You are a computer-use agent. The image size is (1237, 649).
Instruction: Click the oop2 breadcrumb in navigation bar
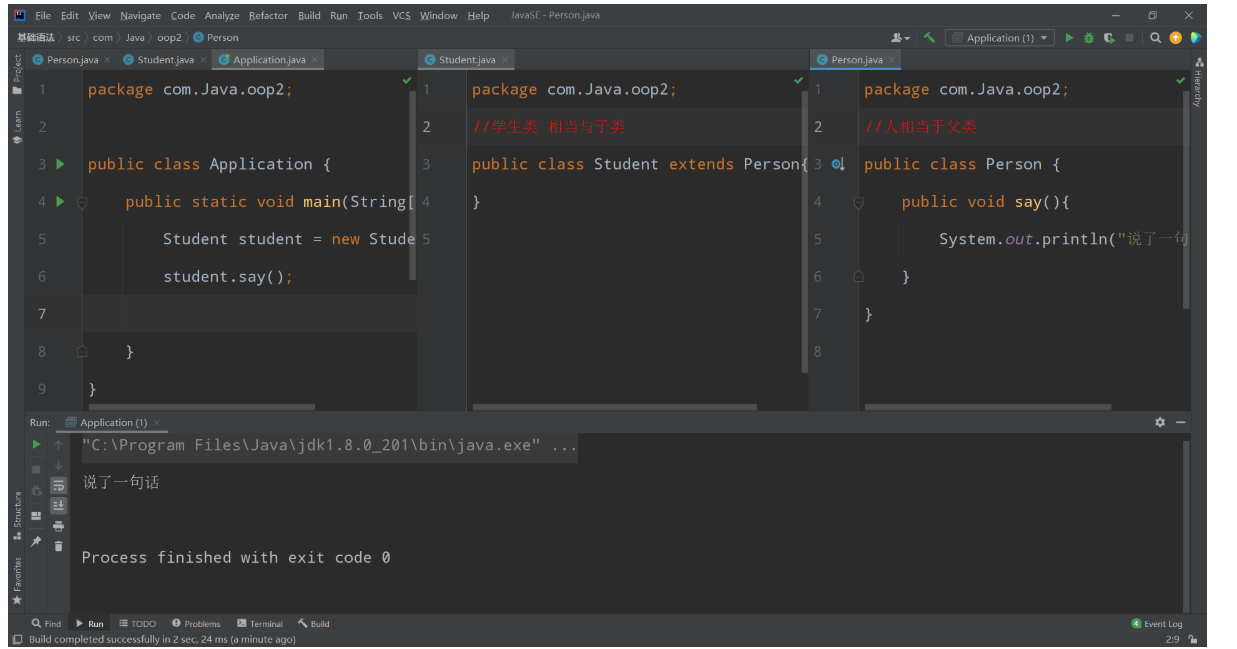[169, 37]
